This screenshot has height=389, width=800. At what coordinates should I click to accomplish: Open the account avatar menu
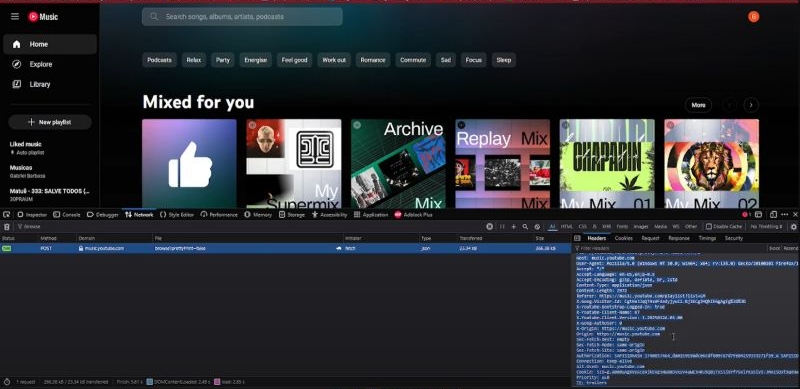(754, 16)
